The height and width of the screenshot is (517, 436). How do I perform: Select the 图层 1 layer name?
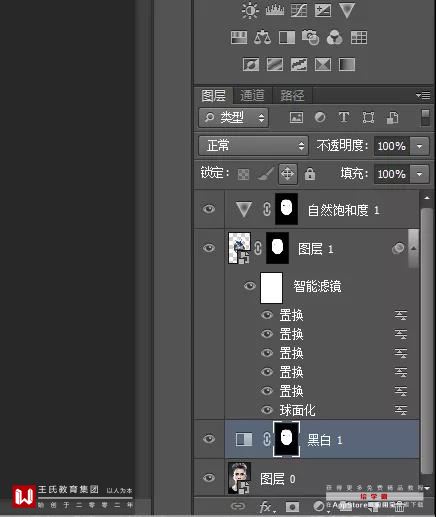[x=315, y=249]
